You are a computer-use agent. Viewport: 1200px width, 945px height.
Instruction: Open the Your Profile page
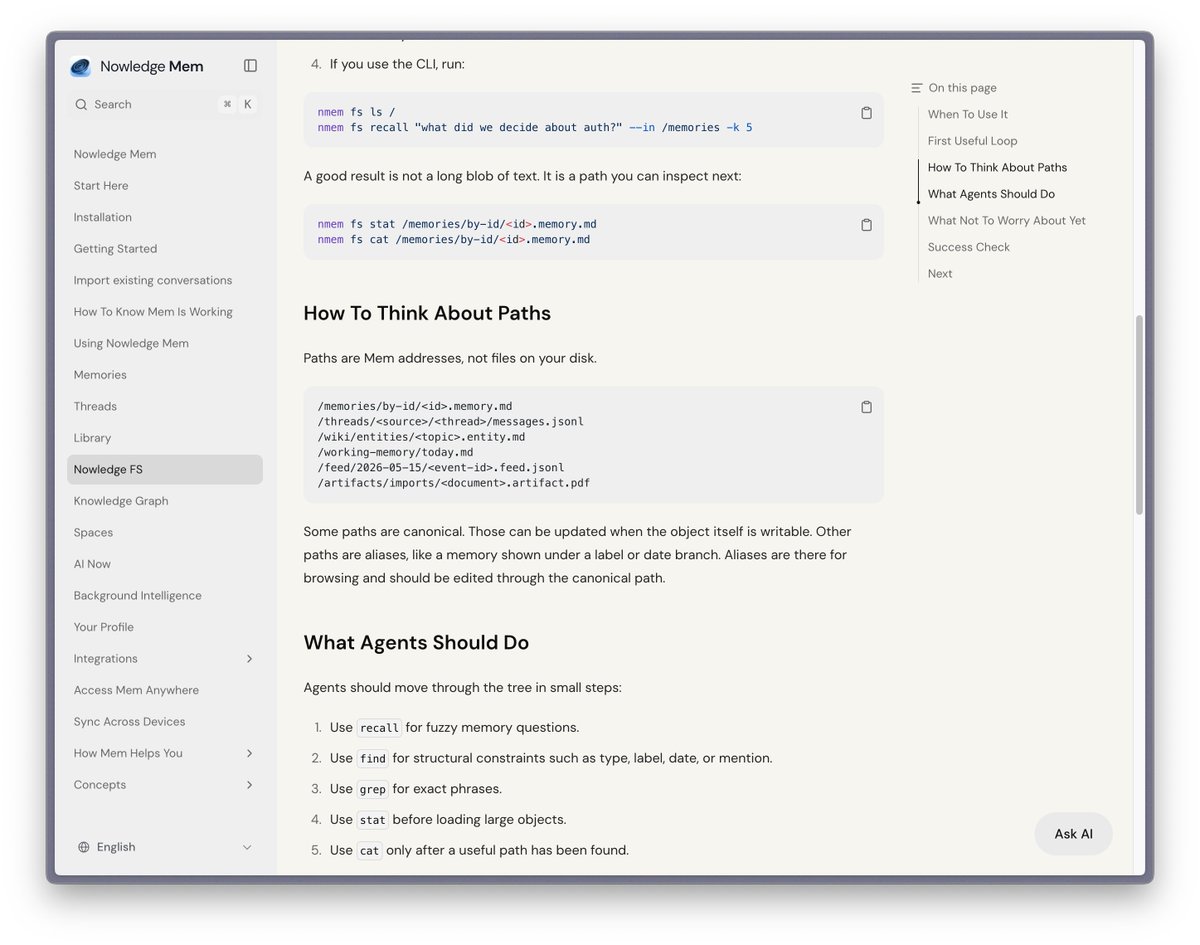click(x=103, y=627)
